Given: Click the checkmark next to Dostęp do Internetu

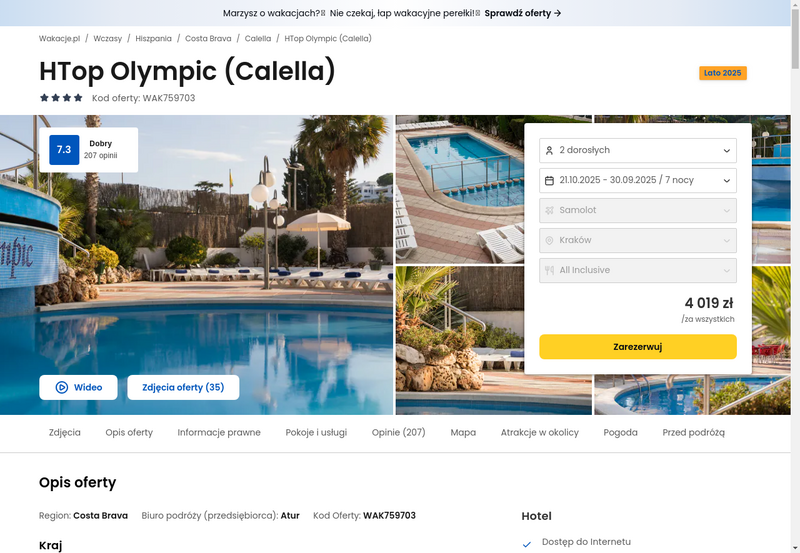Looking at the screenshot, I should coord(527,544).
